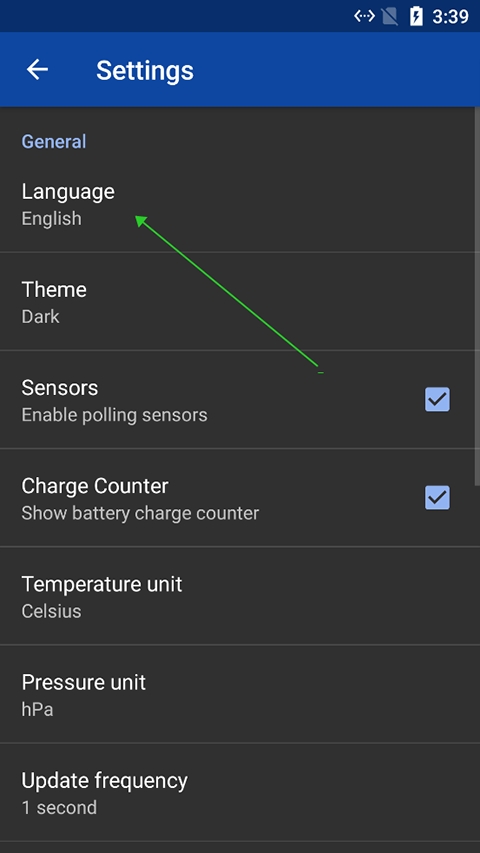Open the Theme selection option

point(240,301)
